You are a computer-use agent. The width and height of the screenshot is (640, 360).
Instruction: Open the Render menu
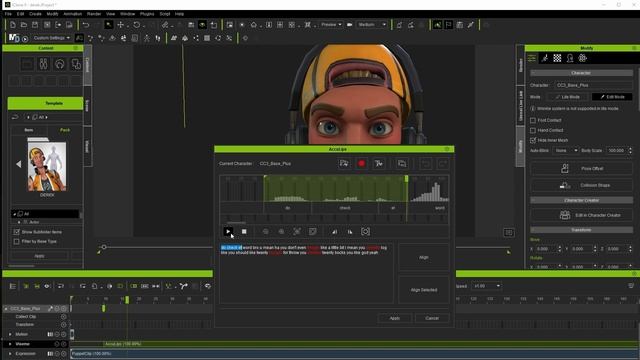(94, 14)
